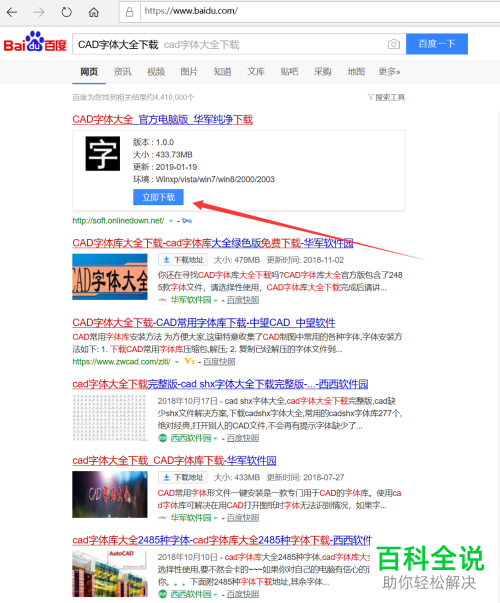This screenshot has height=603, width=500.
Task: Open the dotted font list thumbnail
Action: point(110,417)
